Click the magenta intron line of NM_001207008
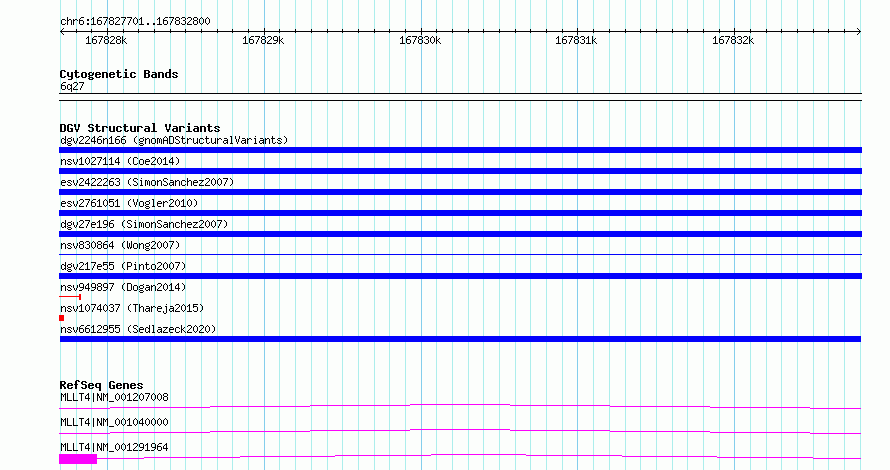 point(460,406)
